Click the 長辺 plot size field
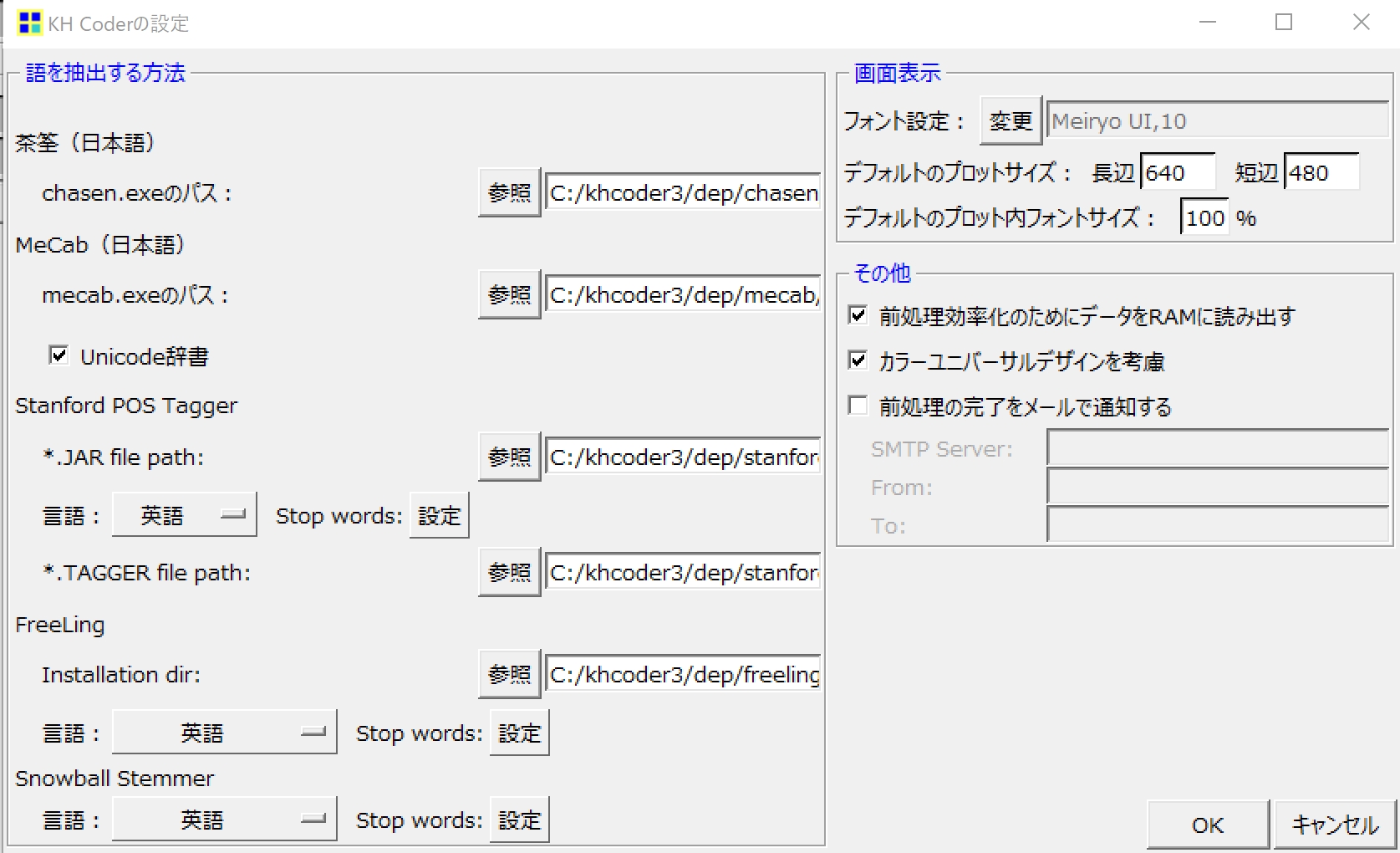Screen dimensions: 1400x853 [x=1177, y=173]
